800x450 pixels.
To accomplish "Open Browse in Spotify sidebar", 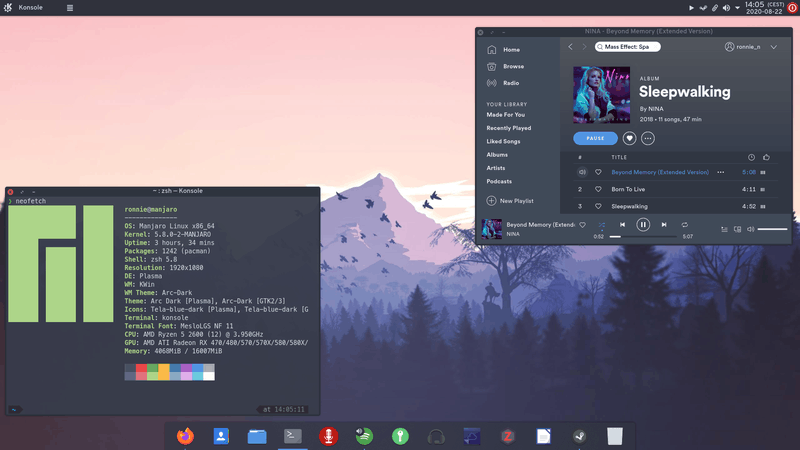I will click(506, 66).
